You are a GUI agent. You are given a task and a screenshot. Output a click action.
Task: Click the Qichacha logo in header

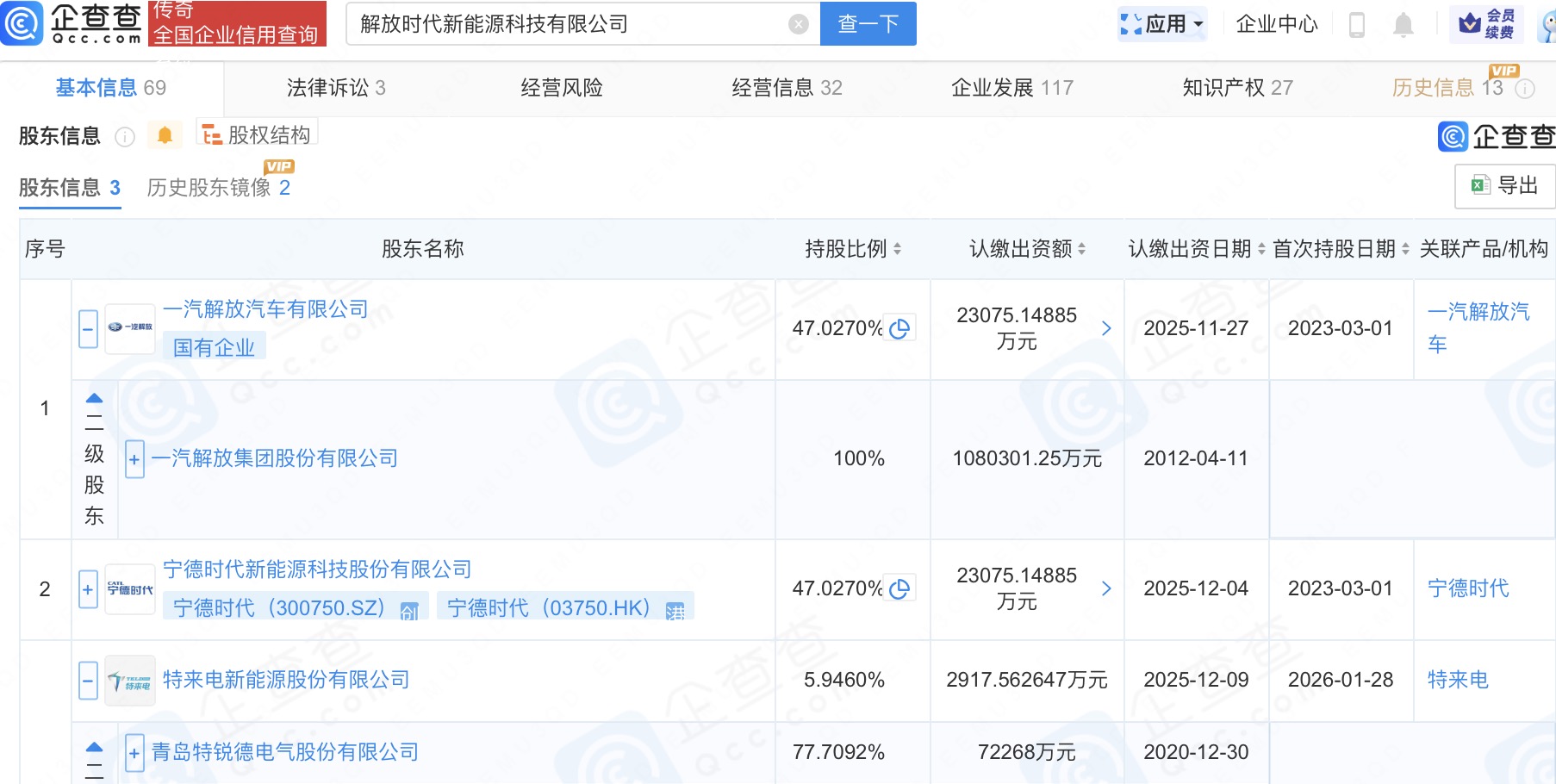click(72, 23)
